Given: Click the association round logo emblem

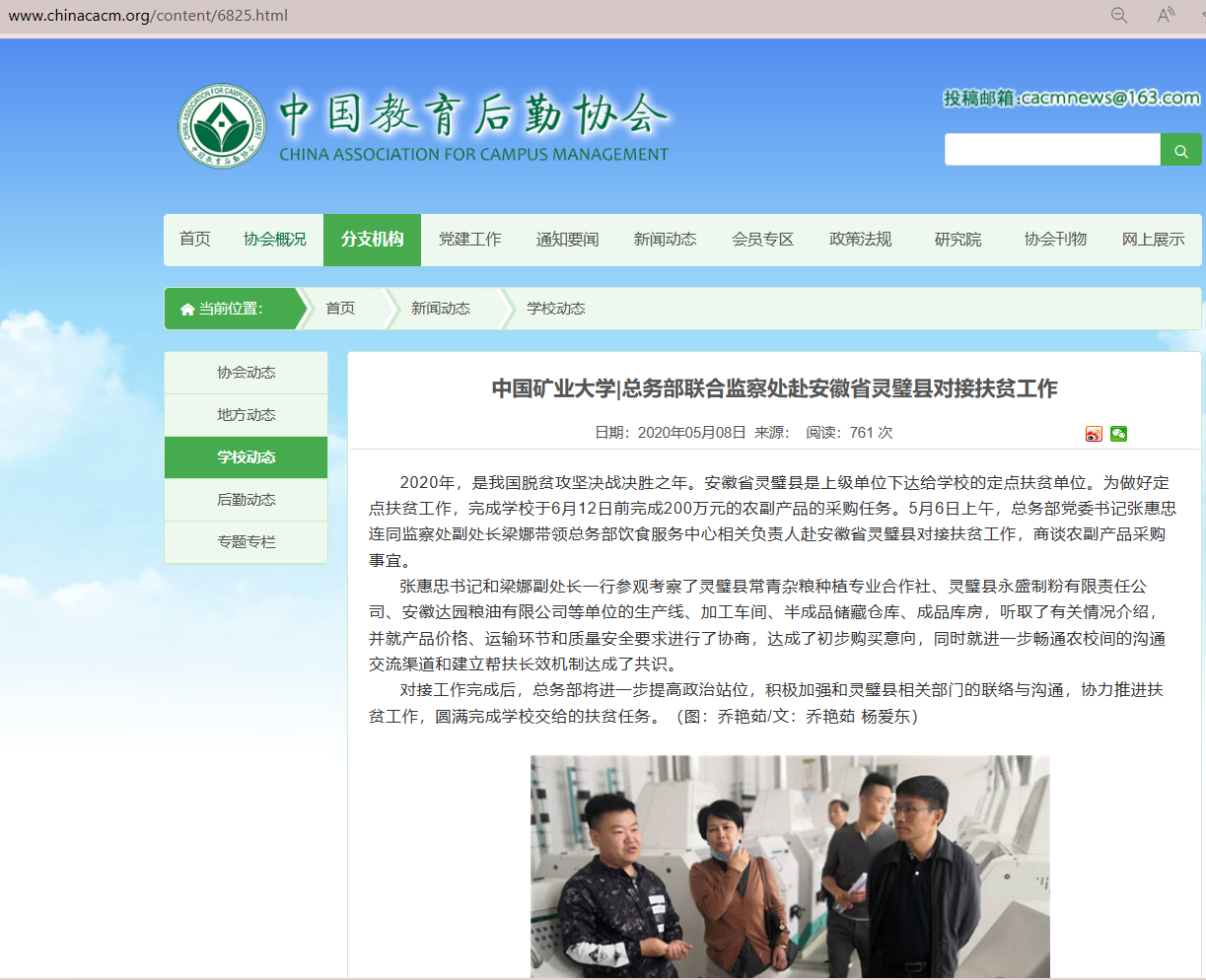Looking at the screenshot, I should click(x=222, y=125).
